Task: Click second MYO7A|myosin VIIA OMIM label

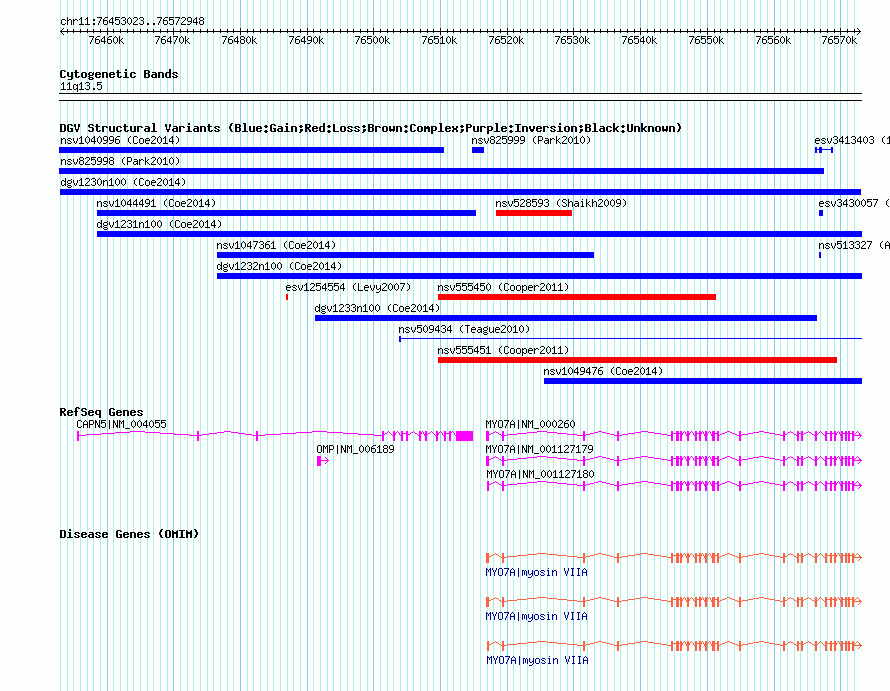Action: point(536,616)
